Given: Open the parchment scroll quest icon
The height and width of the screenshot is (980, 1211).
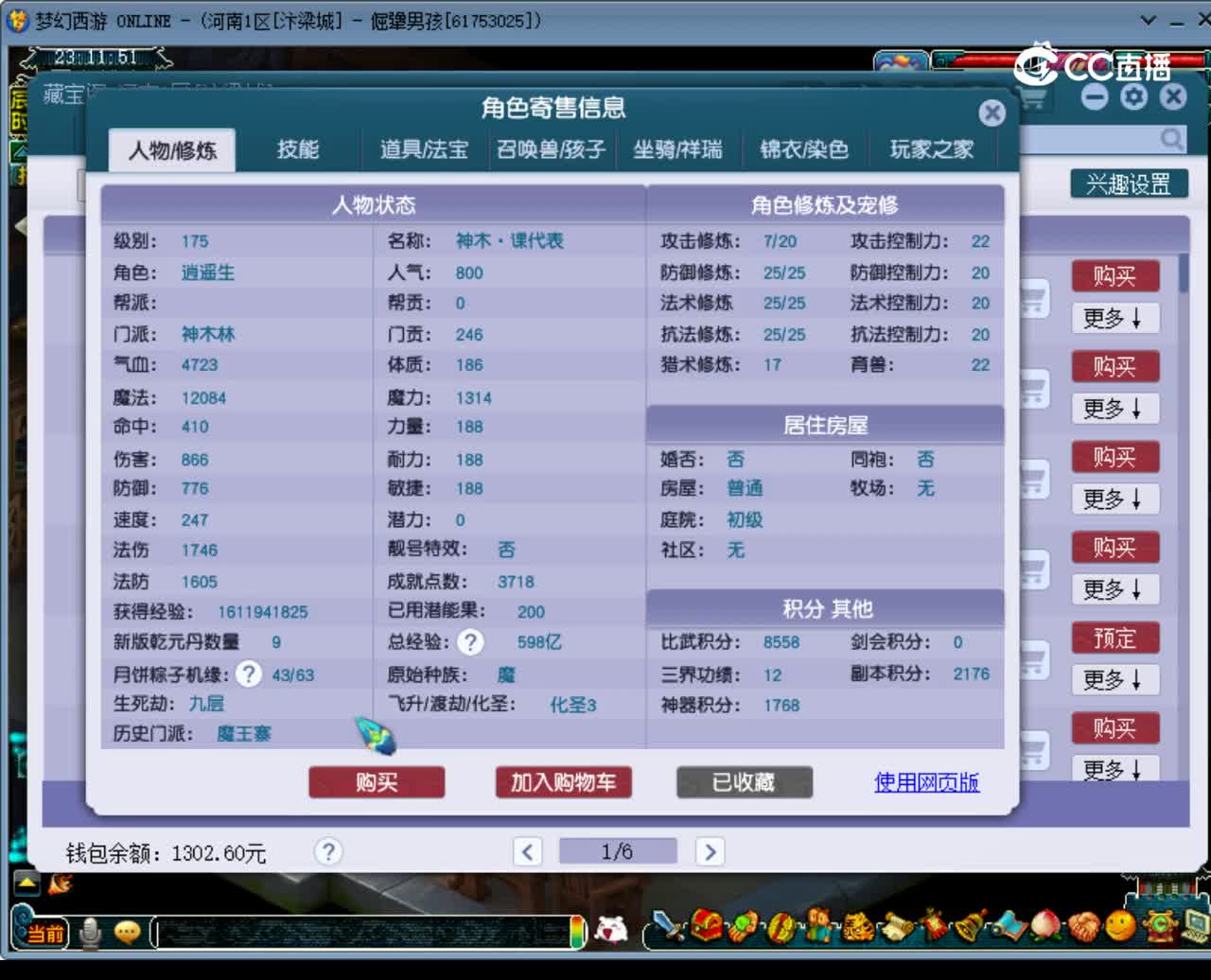Looking at the screenshot, I should point(897,926).
